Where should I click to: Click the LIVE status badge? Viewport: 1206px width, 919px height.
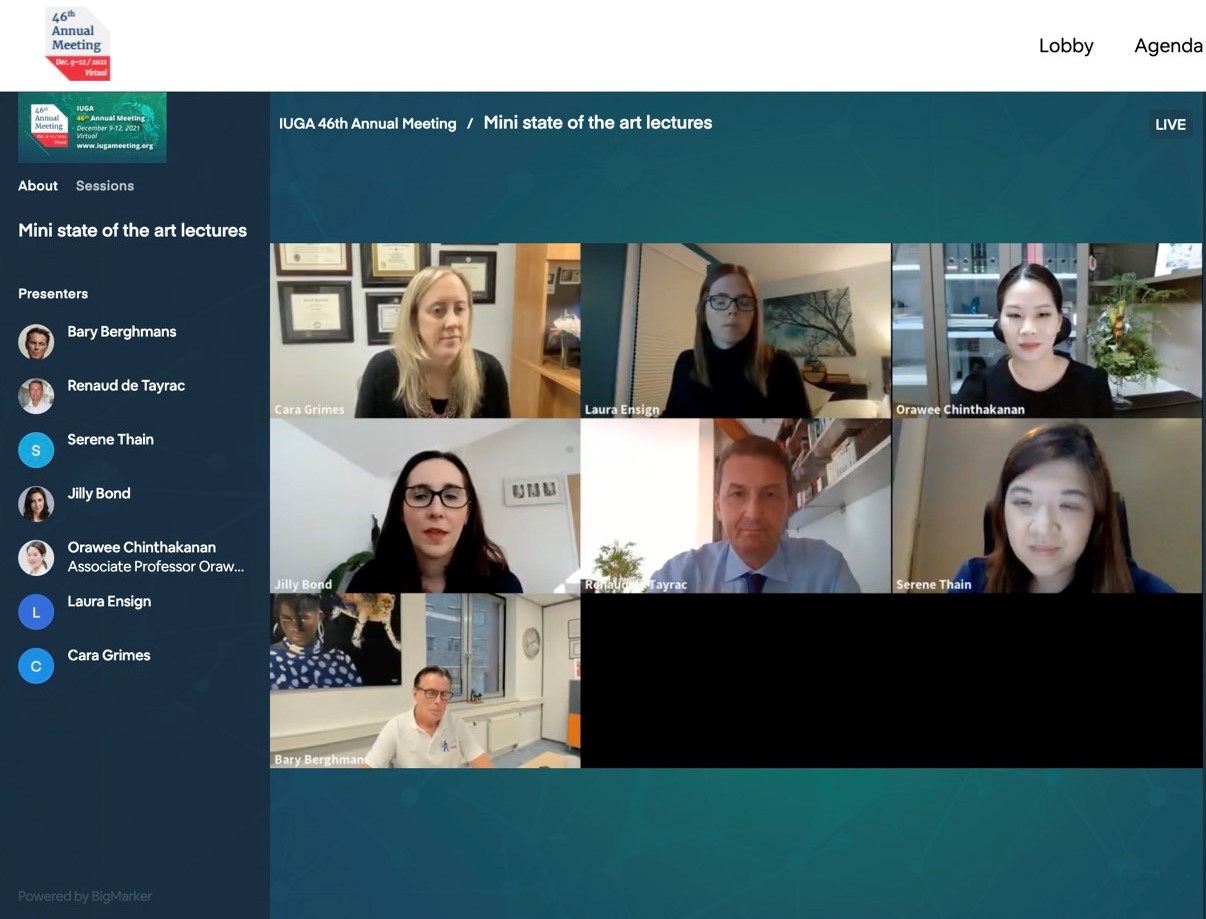(1170, 125)
